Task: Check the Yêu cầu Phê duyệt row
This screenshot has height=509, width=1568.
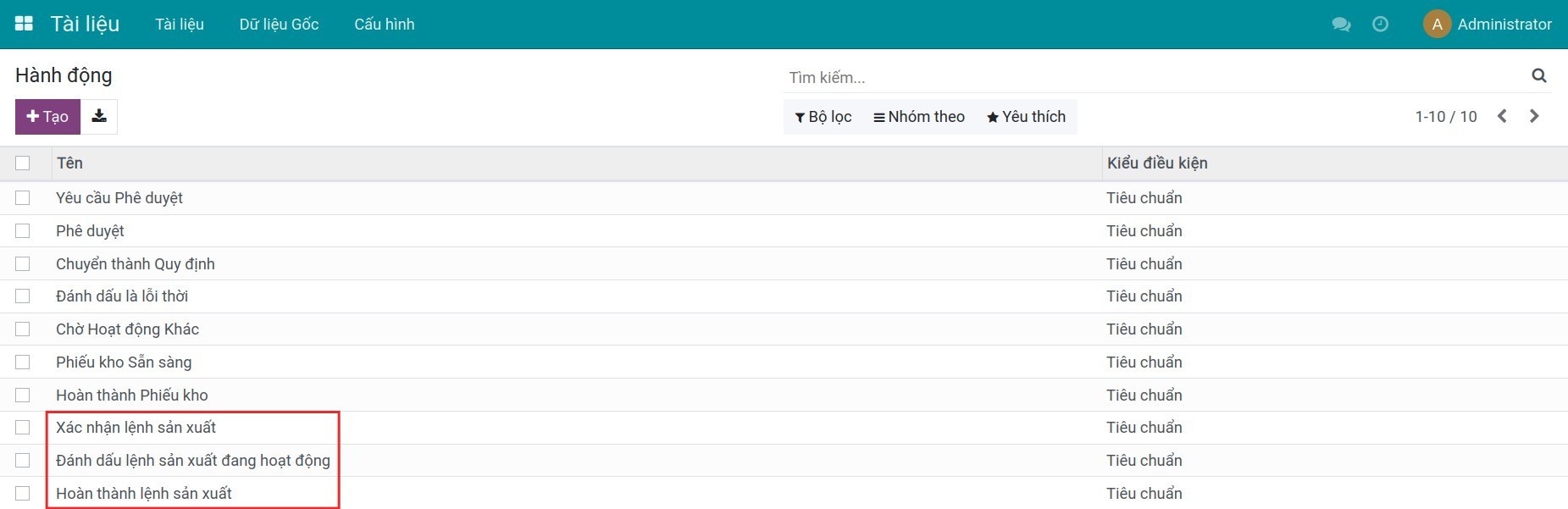Action: pos(23,198)
